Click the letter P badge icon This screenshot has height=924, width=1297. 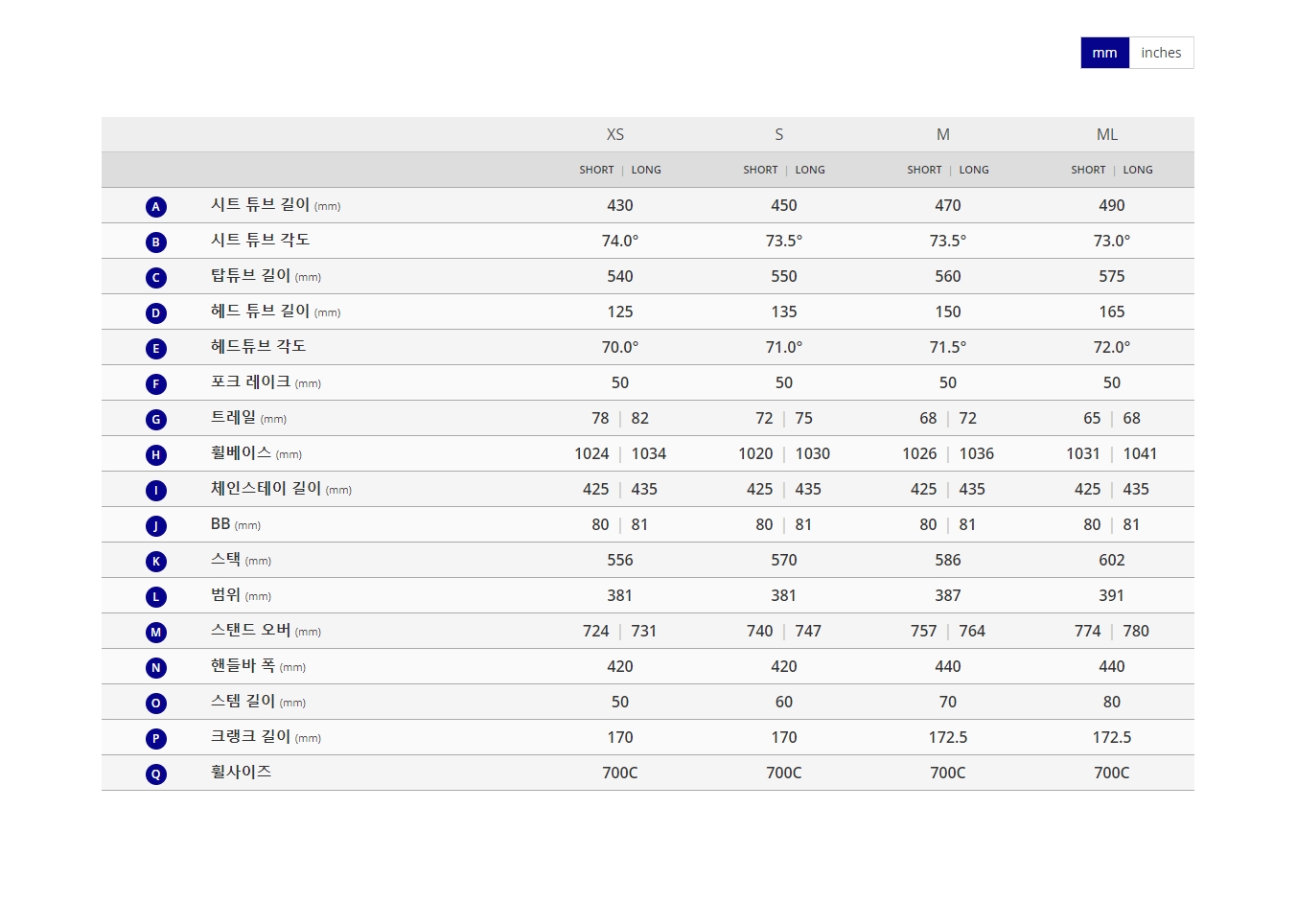156,738
